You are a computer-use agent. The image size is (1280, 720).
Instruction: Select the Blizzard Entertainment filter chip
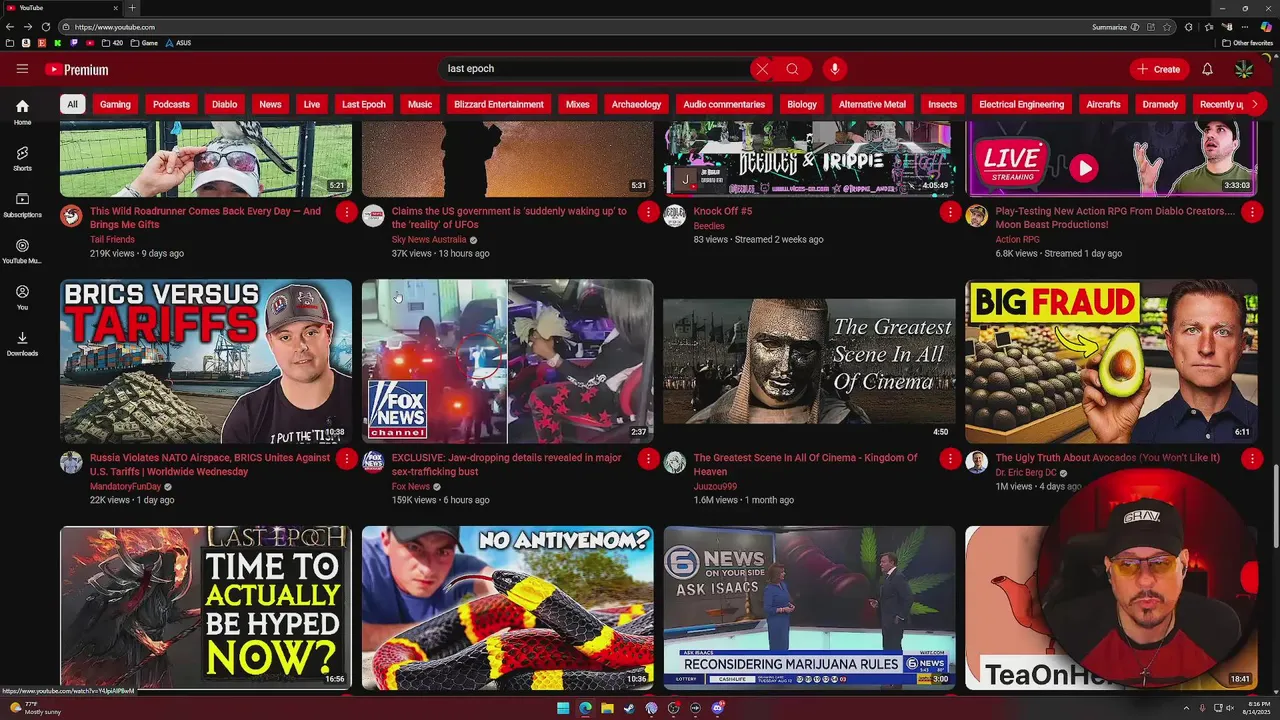coord(499,104)
